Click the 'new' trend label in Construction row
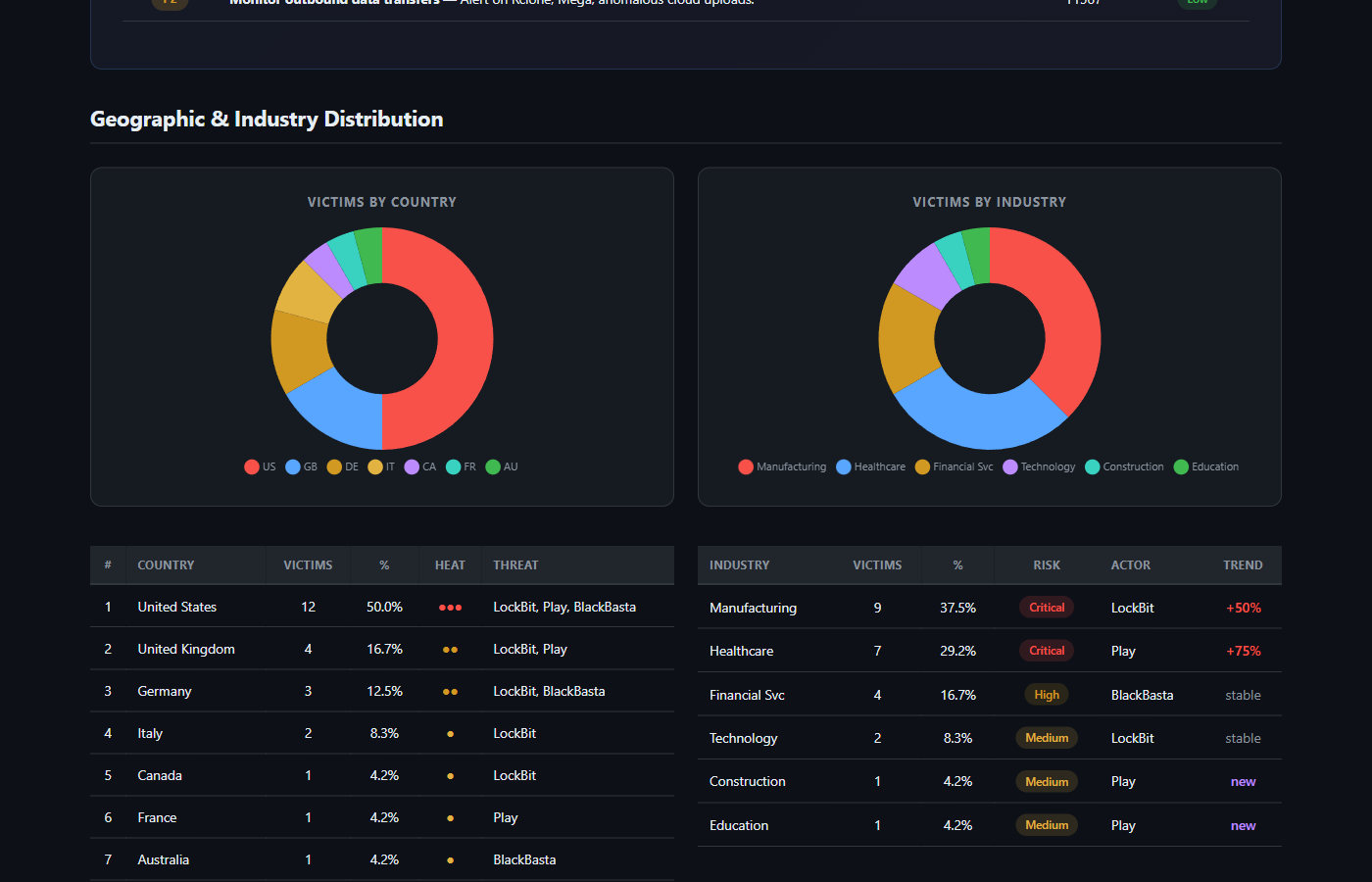Image resolution: width=1372 pixels, height=882 pixels. pos(1243,782)
